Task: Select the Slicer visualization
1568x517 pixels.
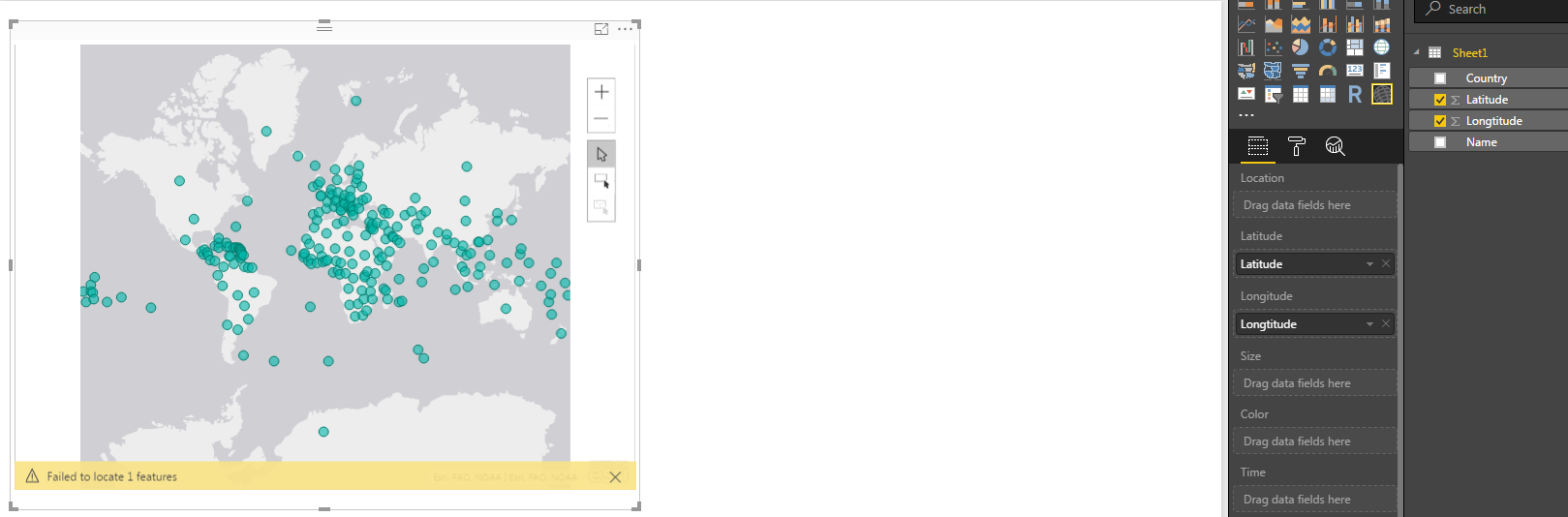Action: [x=1274, y=94]
